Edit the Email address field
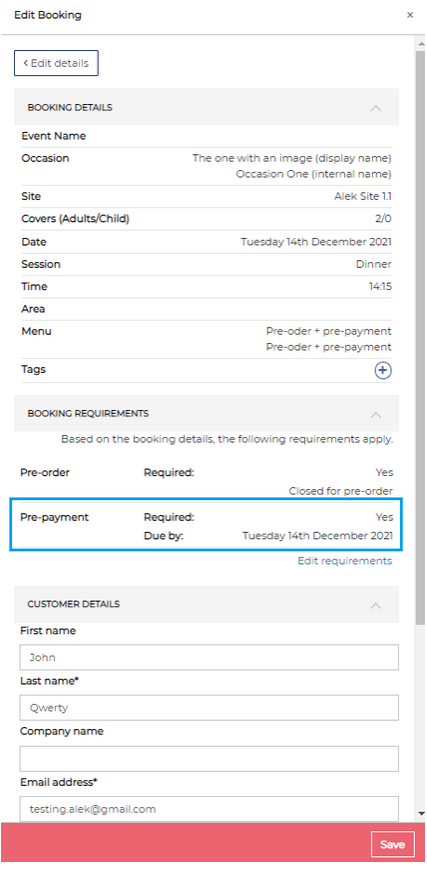Viewport: 427px width, 873px height. click(209, 808)
